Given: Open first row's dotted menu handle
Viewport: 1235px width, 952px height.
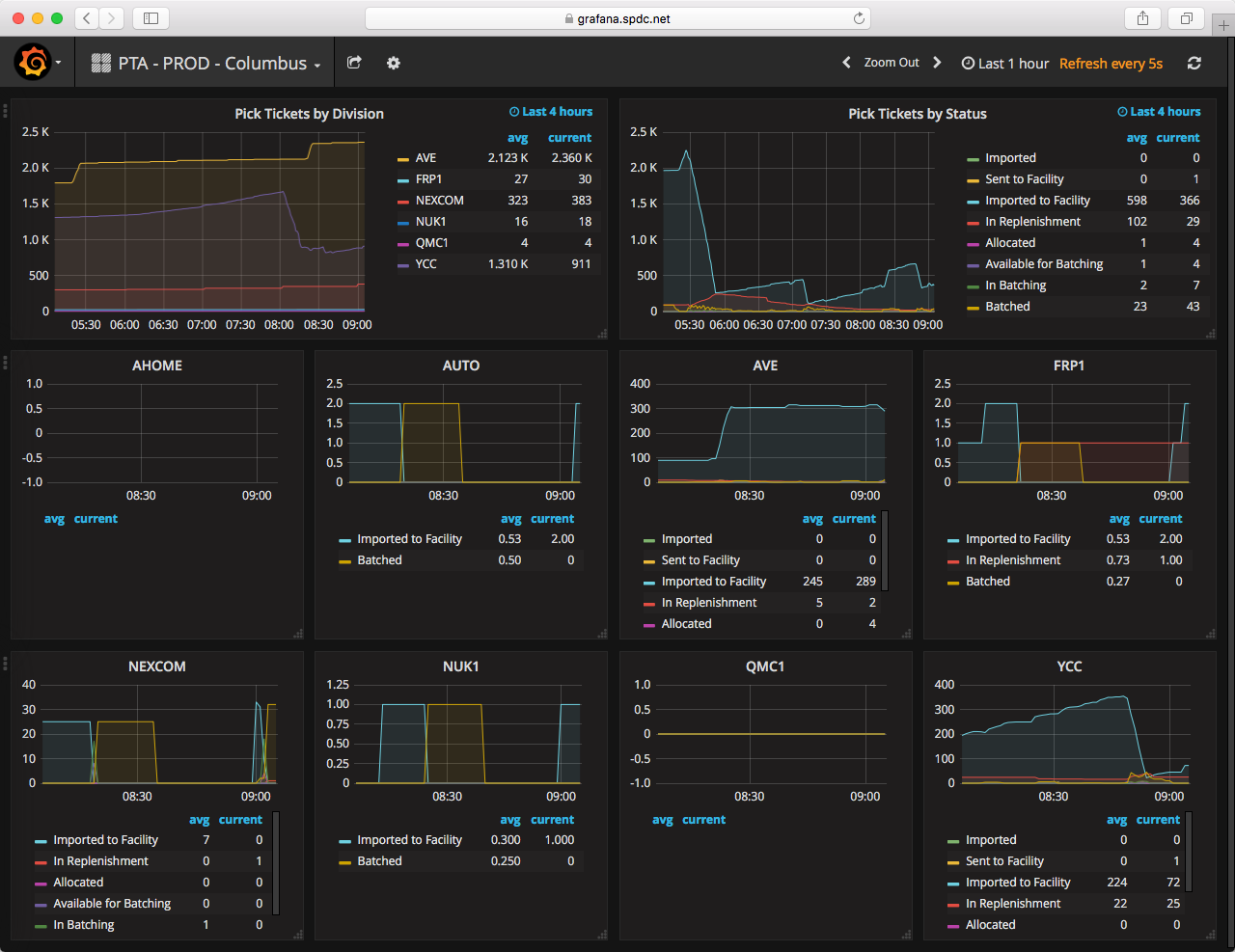Looking at the screenshot, I should pyautogui.click(x=5, y=111).
